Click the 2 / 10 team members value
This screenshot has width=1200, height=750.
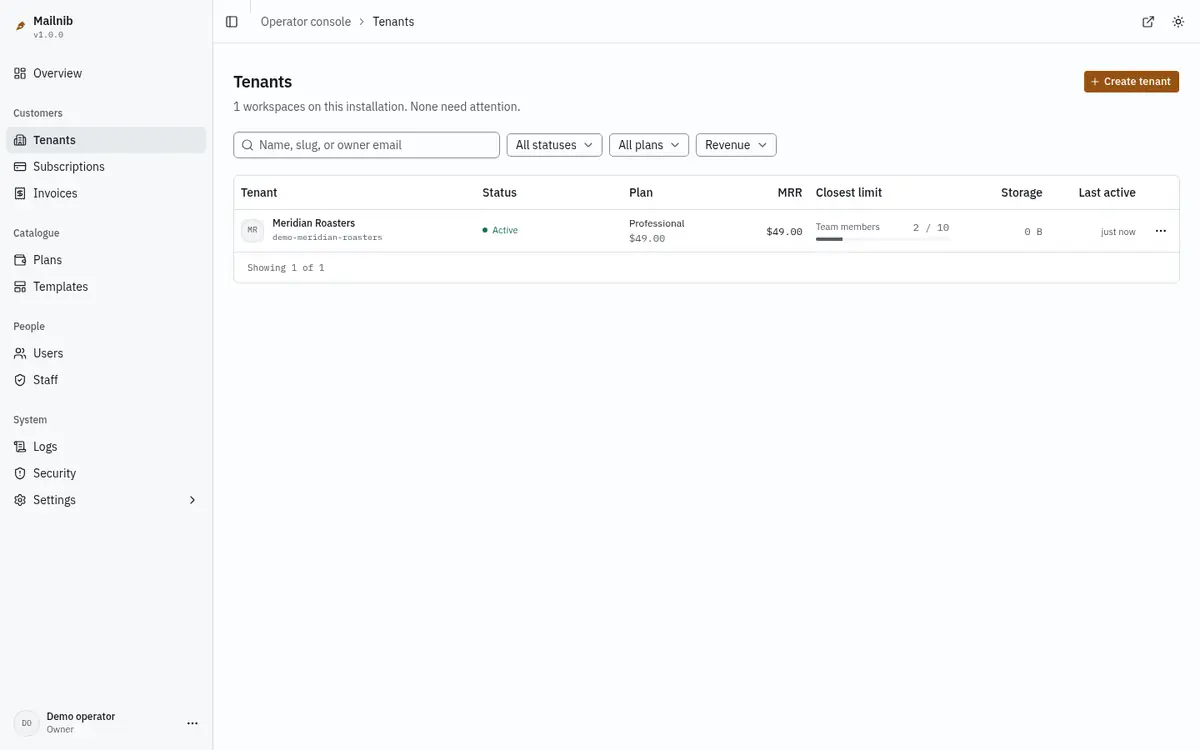[x=931, y=228]
